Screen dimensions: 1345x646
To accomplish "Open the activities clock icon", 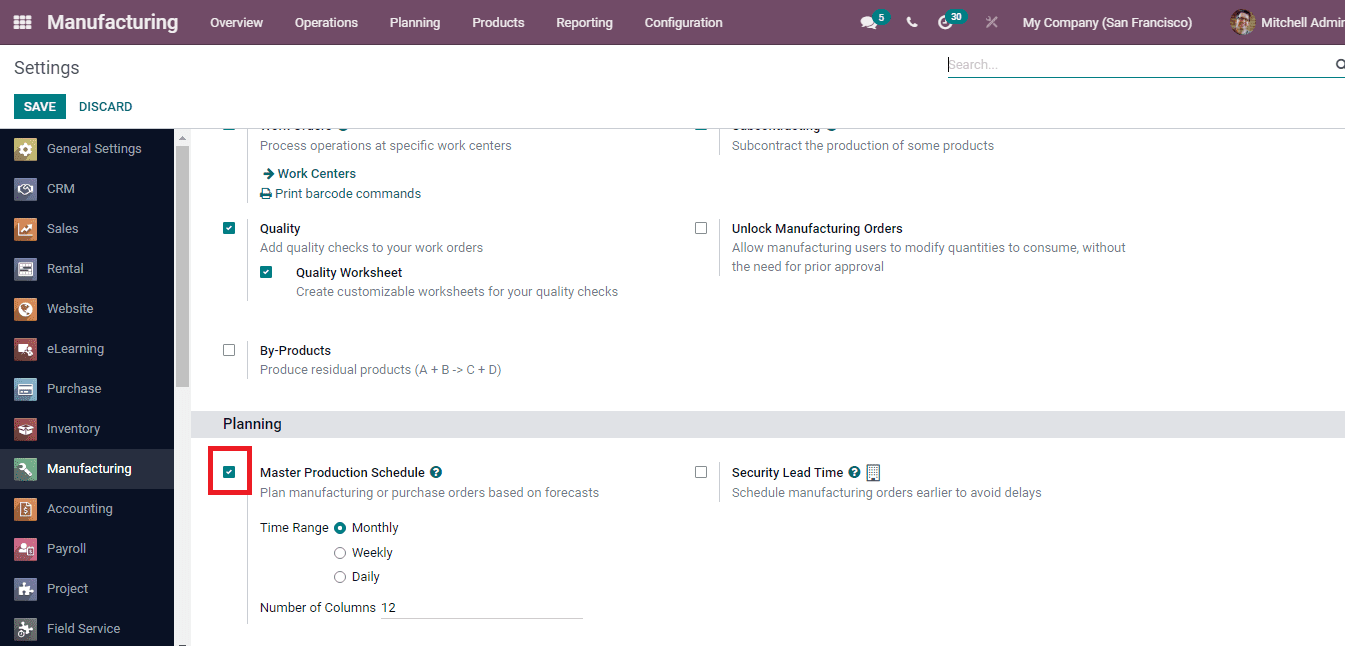I will tap(947, 21).
